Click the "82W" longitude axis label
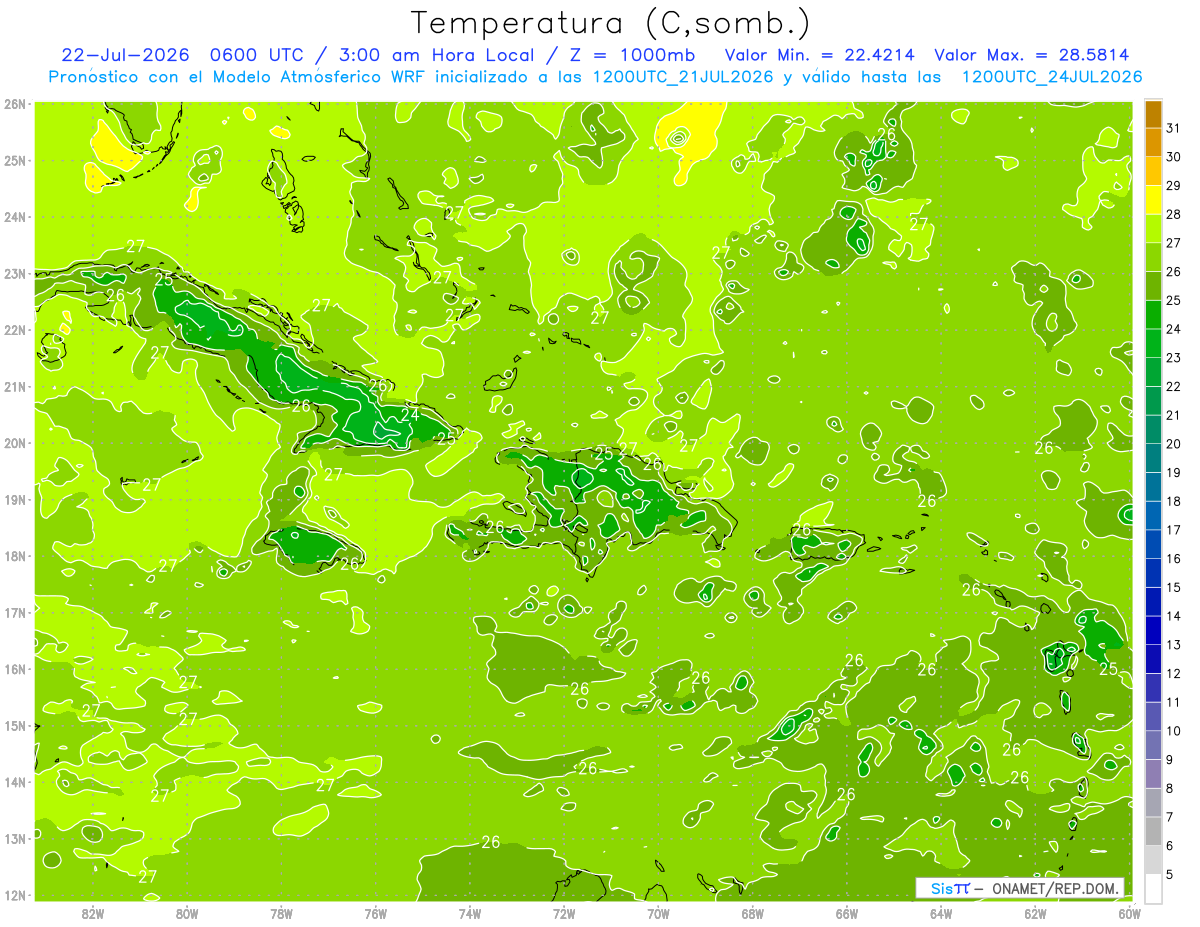This screenshot has height=927, width=1200. pyautogui.click(x=93, y=912)
